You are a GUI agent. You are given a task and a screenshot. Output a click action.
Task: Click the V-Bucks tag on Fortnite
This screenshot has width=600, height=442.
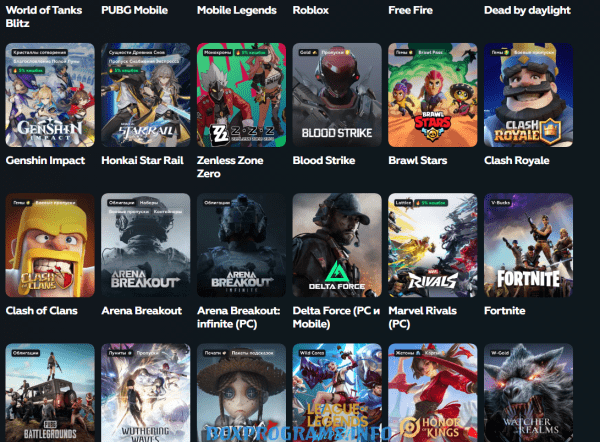pos(501,203)
